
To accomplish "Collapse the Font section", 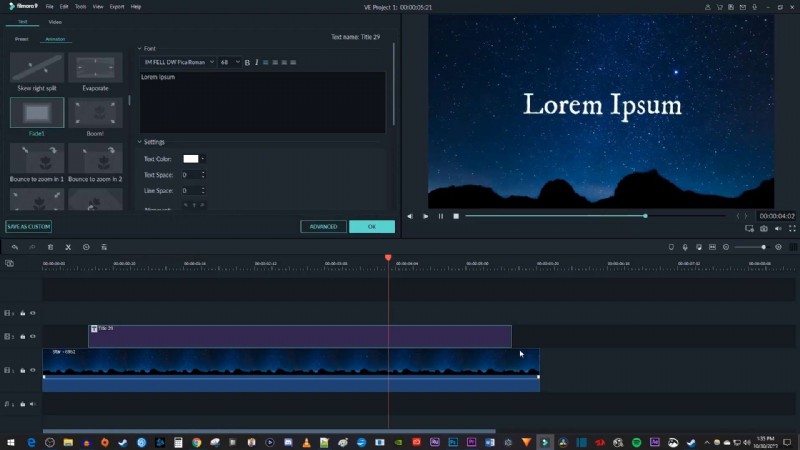I will [139, 48].
